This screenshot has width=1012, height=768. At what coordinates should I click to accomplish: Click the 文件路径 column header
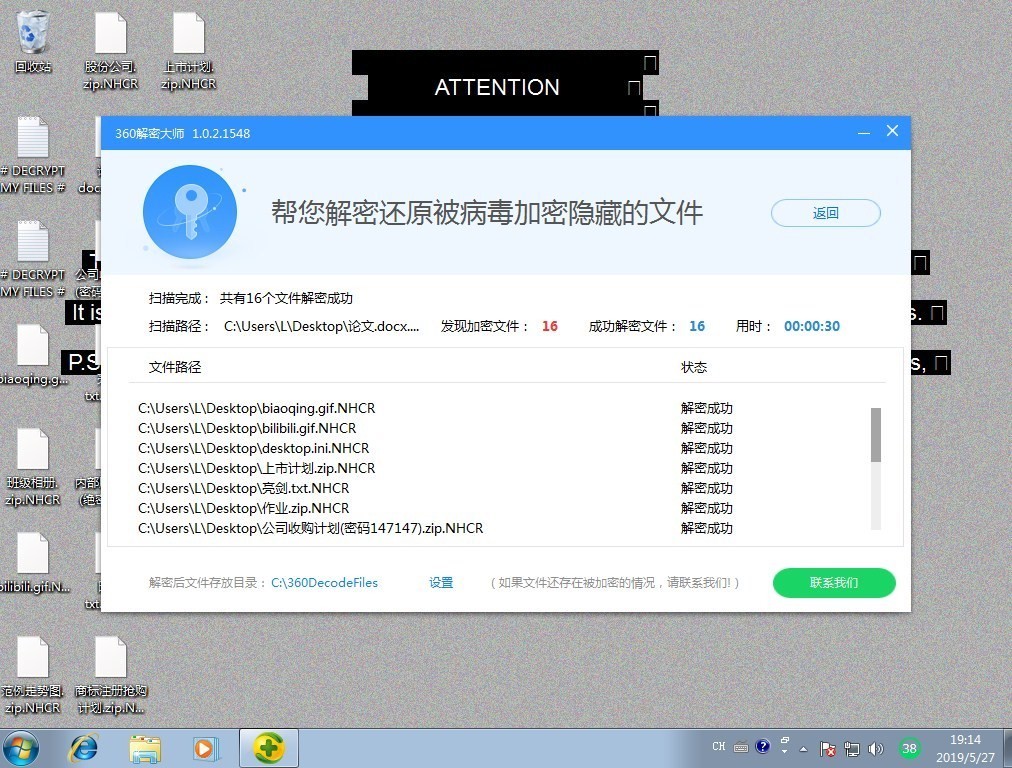[175, 367]
